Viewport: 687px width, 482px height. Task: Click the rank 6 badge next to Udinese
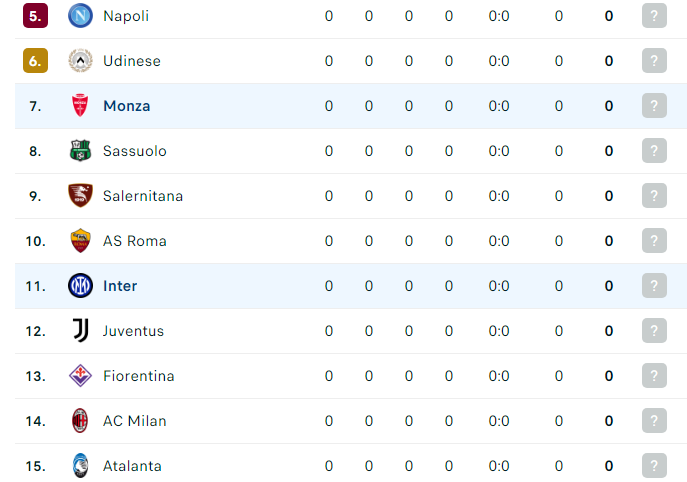pos(35,60)
